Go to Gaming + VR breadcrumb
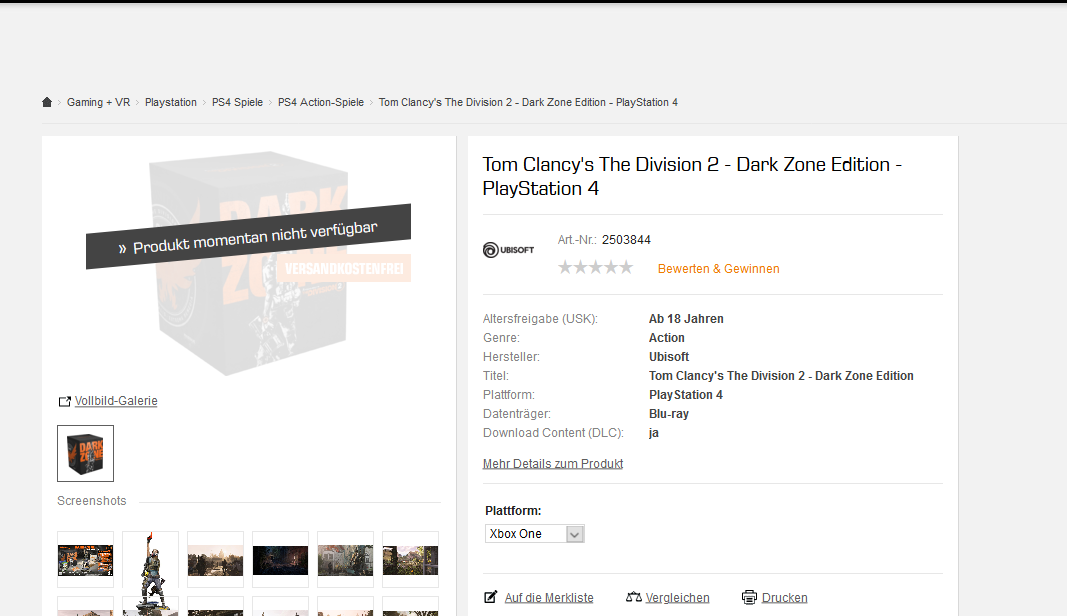1067x616 pixels. coord(98,102)
